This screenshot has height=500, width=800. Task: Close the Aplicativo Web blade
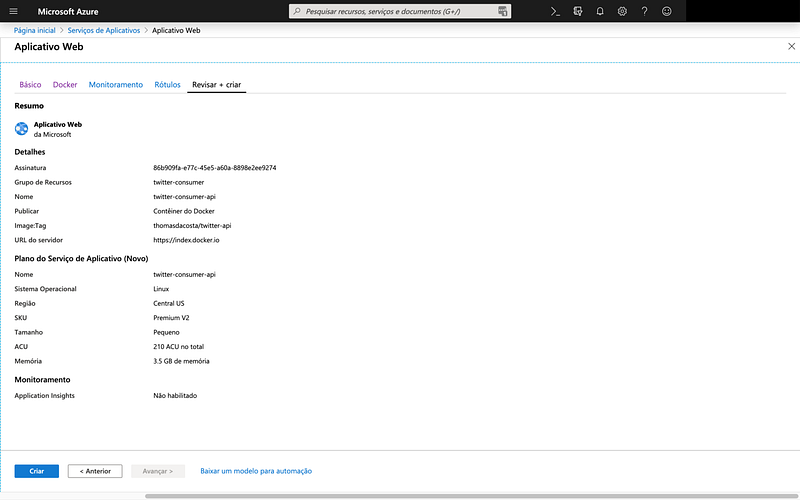coord(791,46)
